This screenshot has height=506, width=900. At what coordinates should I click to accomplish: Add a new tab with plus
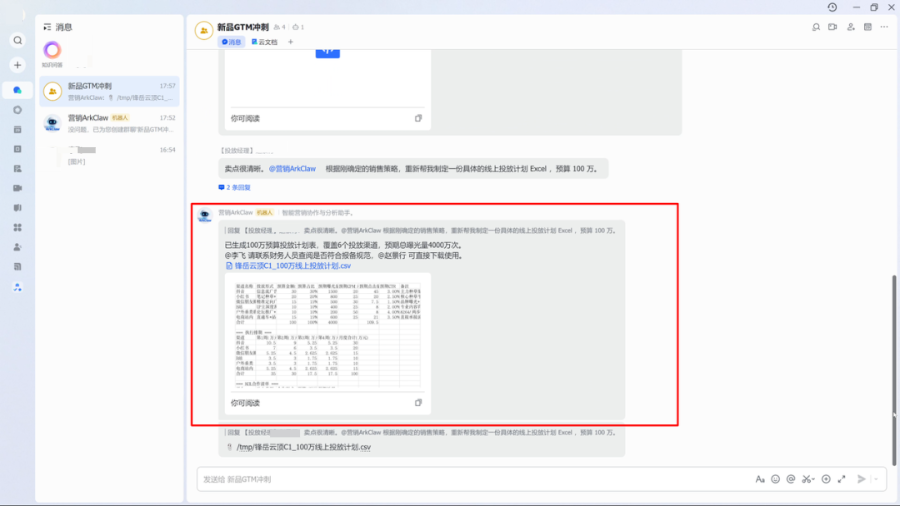[290, 42]
